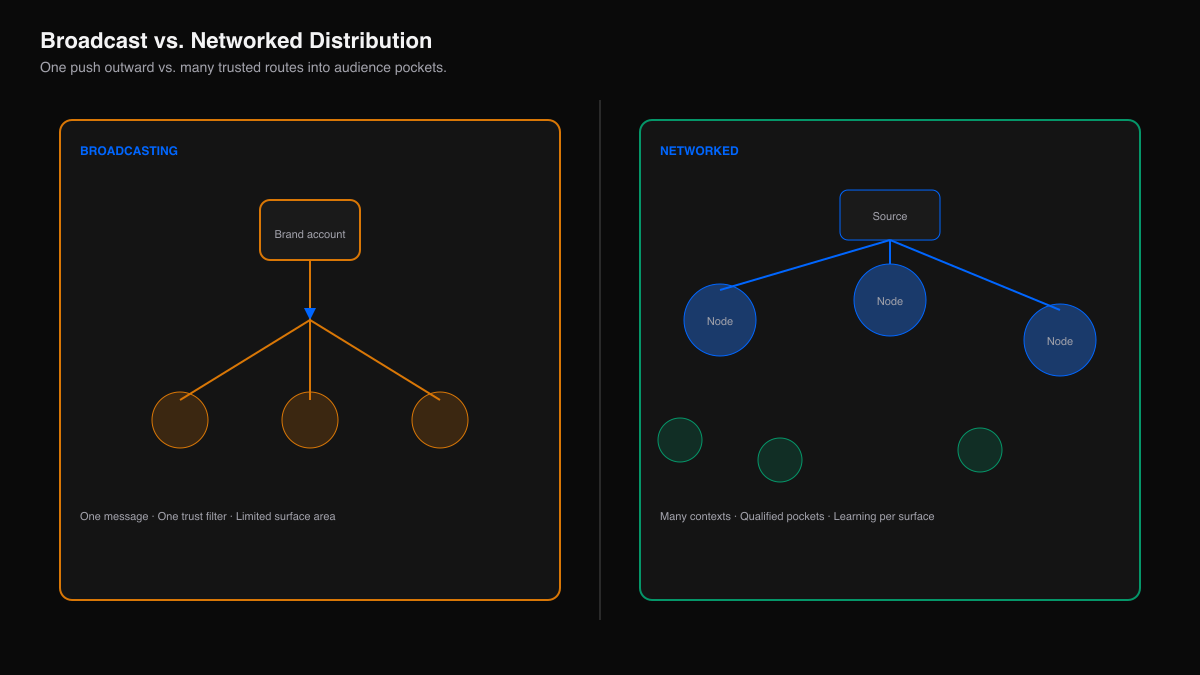Viewport: 1200px width, 675px height.
Task: Click the green circle nearest the right Node
Action: (x=980, y=450)
